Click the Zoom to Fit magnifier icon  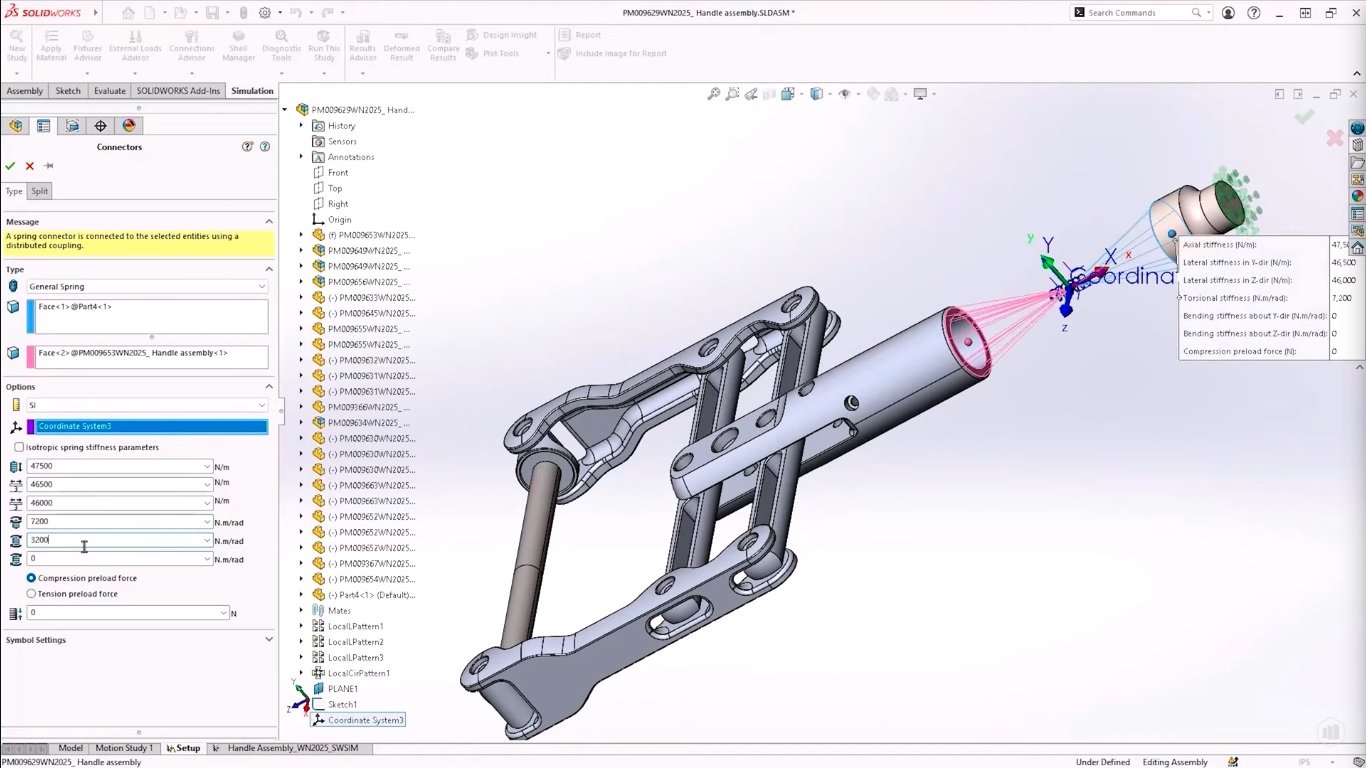pyautogui.click(x=713, y=92)
